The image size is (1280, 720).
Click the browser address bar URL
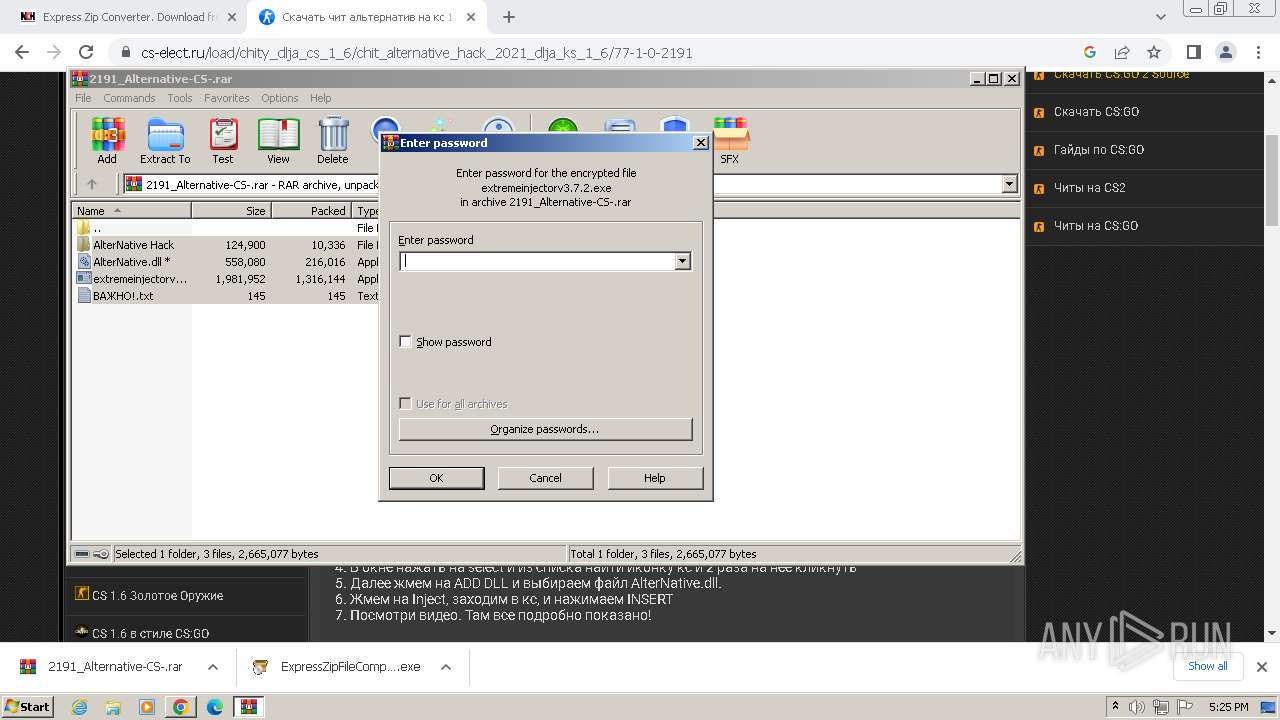pos(416,53)
